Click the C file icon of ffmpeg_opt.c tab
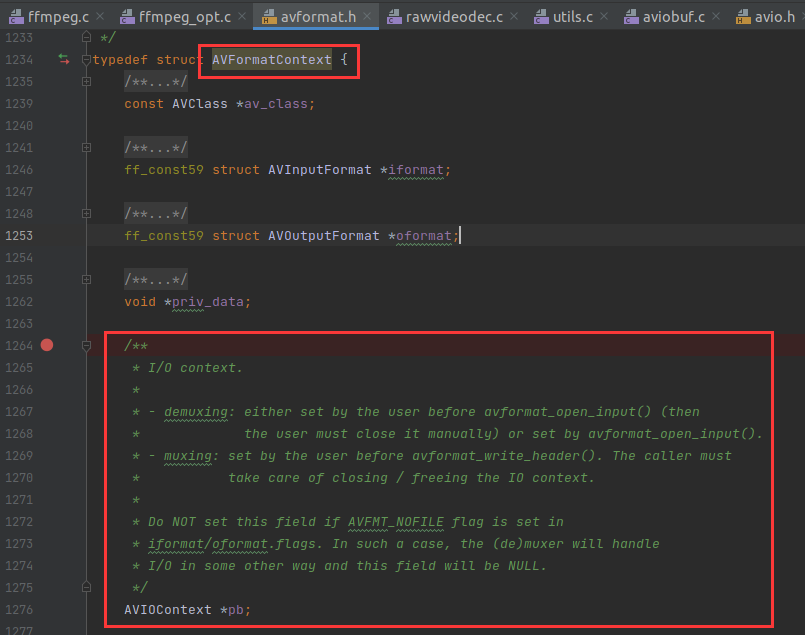Viewport: 805px width, 635px height. click(x=127, y=17)
